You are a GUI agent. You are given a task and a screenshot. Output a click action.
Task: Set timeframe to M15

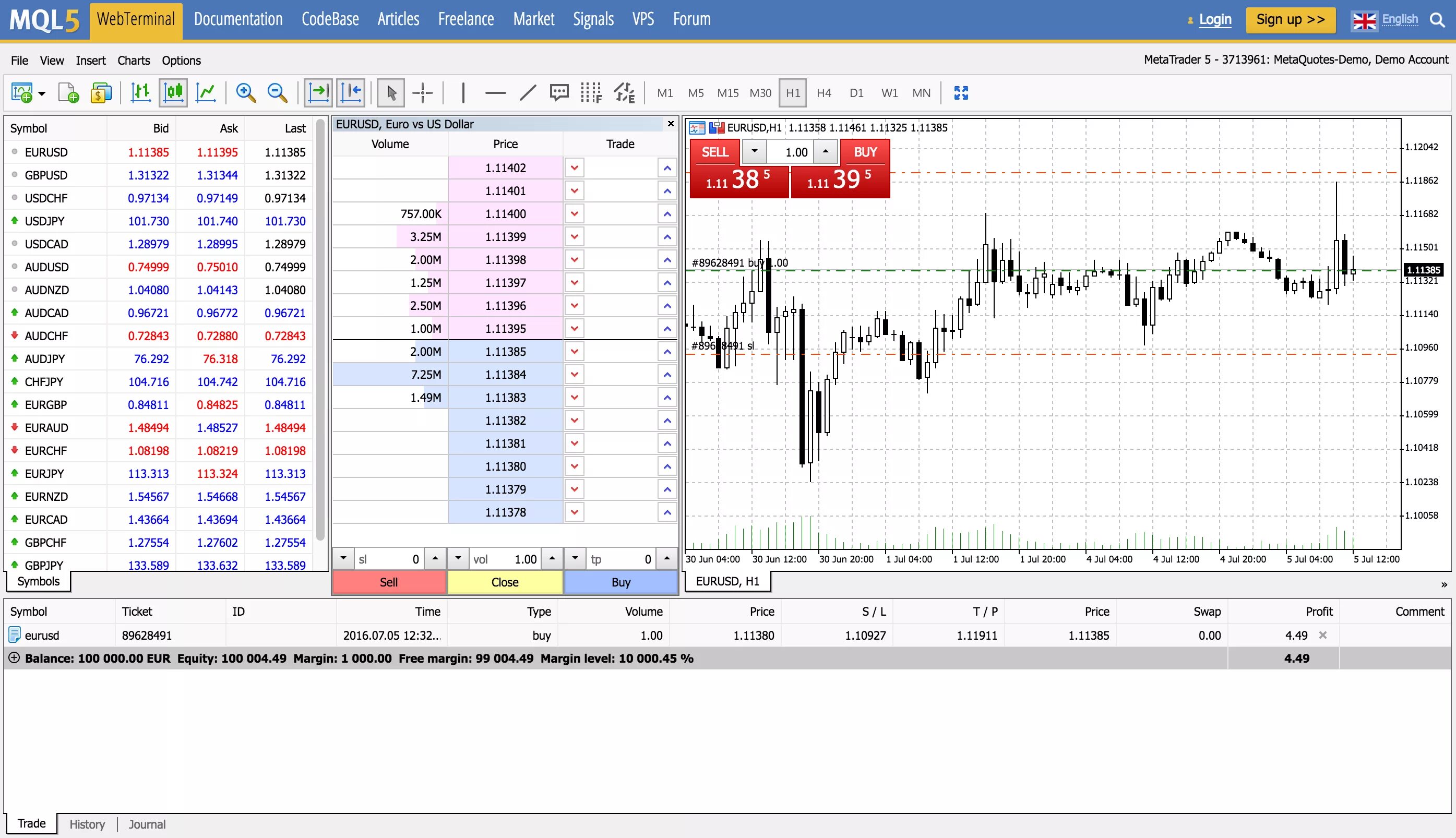(727, 93)
